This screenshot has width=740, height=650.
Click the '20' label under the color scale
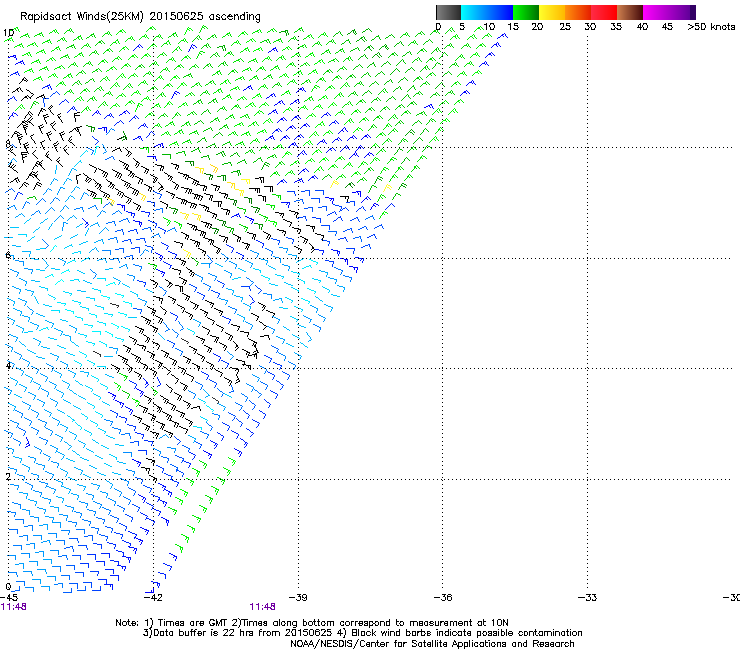coord(537,27)
